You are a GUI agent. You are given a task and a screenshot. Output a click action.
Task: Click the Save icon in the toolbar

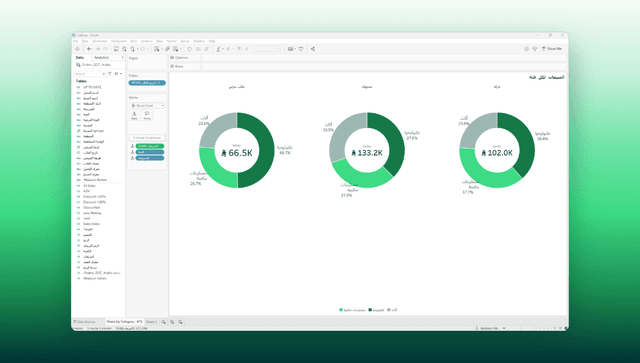click(x=116, y=49)
